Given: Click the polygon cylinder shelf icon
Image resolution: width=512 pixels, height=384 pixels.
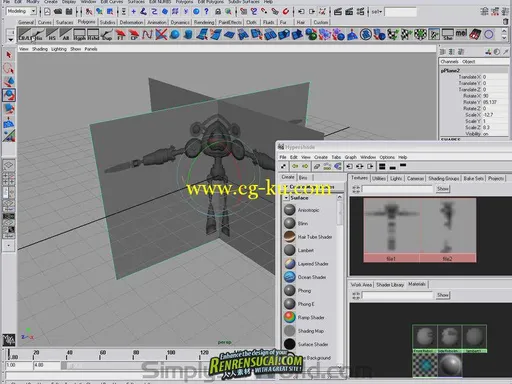Looking at the screenshot, I should pyautogui.click(x=188, y=34).
